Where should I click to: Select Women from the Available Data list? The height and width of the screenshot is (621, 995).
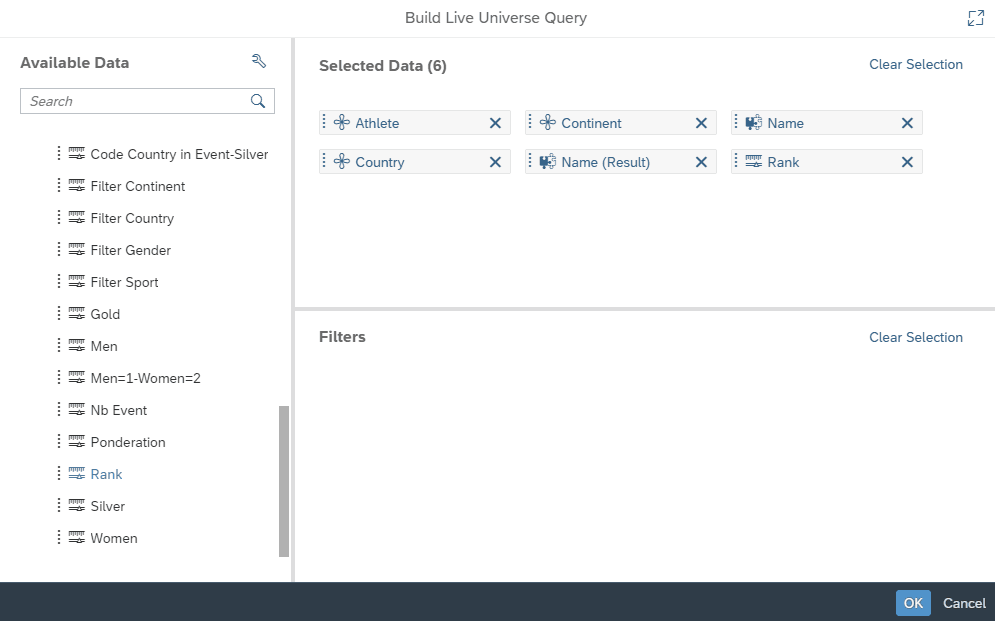112,538
